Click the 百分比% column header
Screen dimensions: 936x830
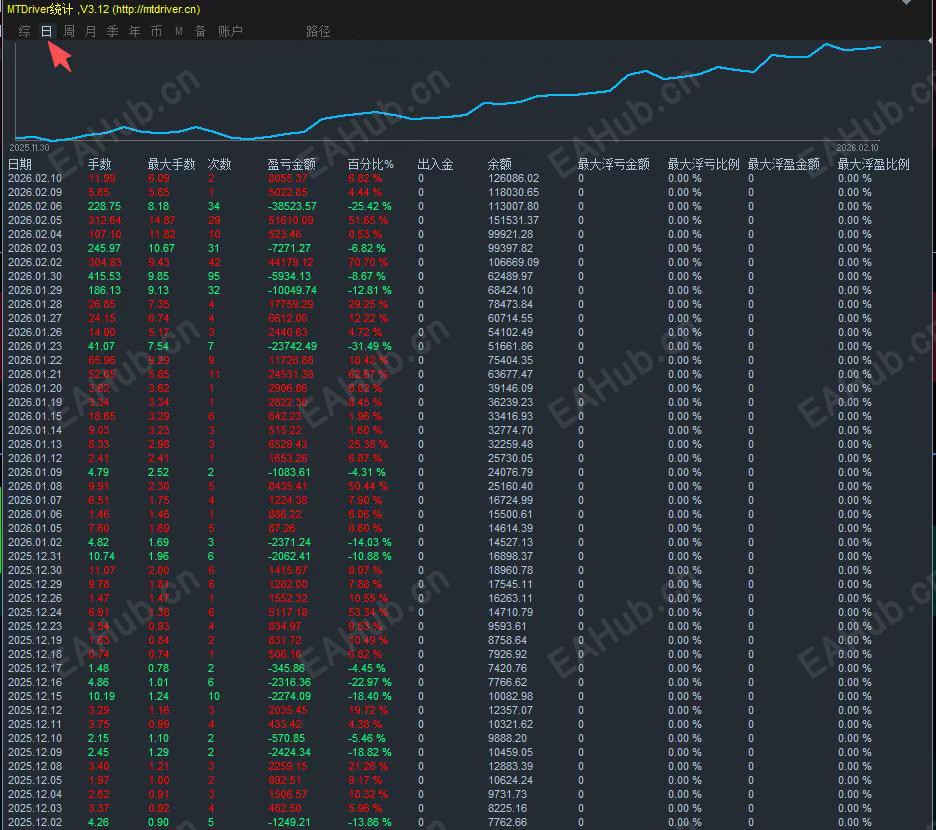coord(371,164)
